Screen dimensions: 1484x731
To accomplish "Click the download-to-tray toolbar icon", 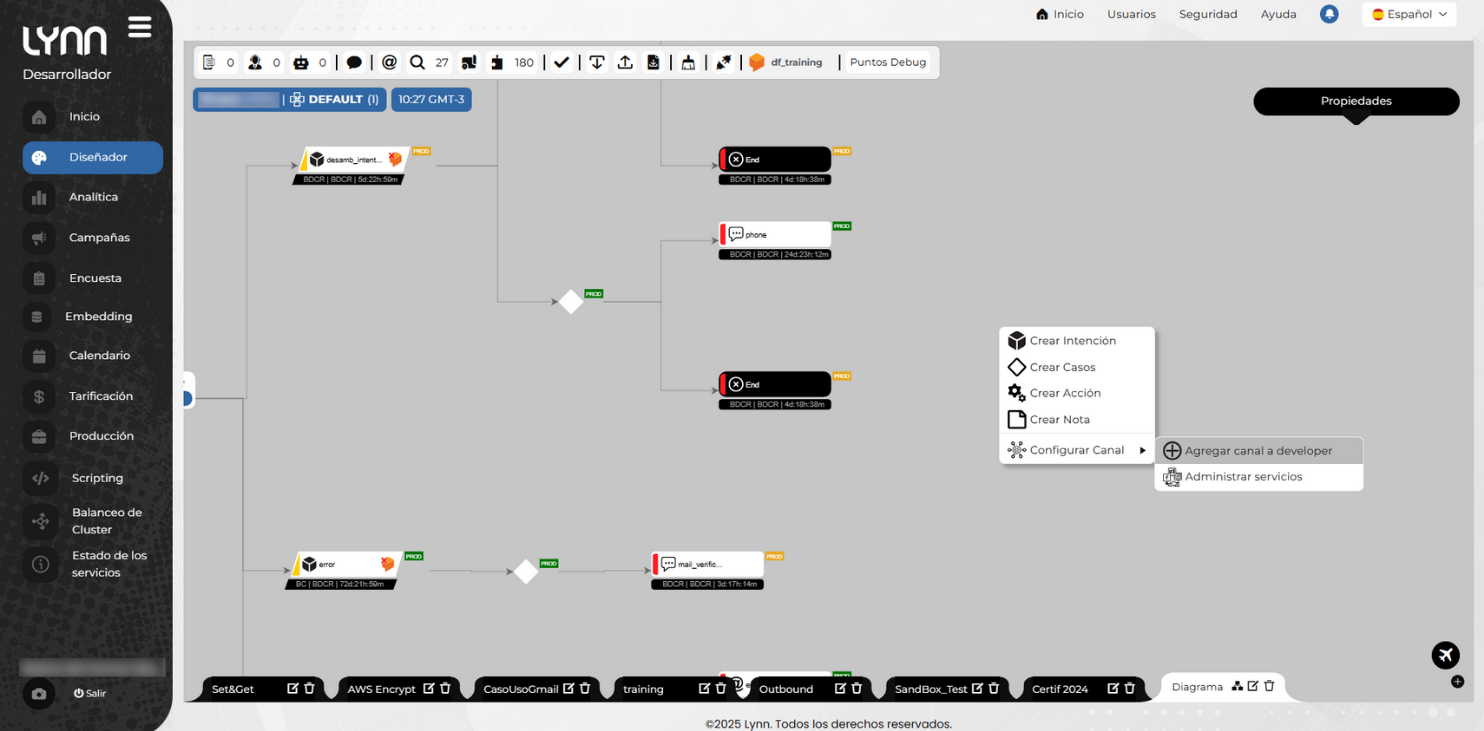I will 597,62.
